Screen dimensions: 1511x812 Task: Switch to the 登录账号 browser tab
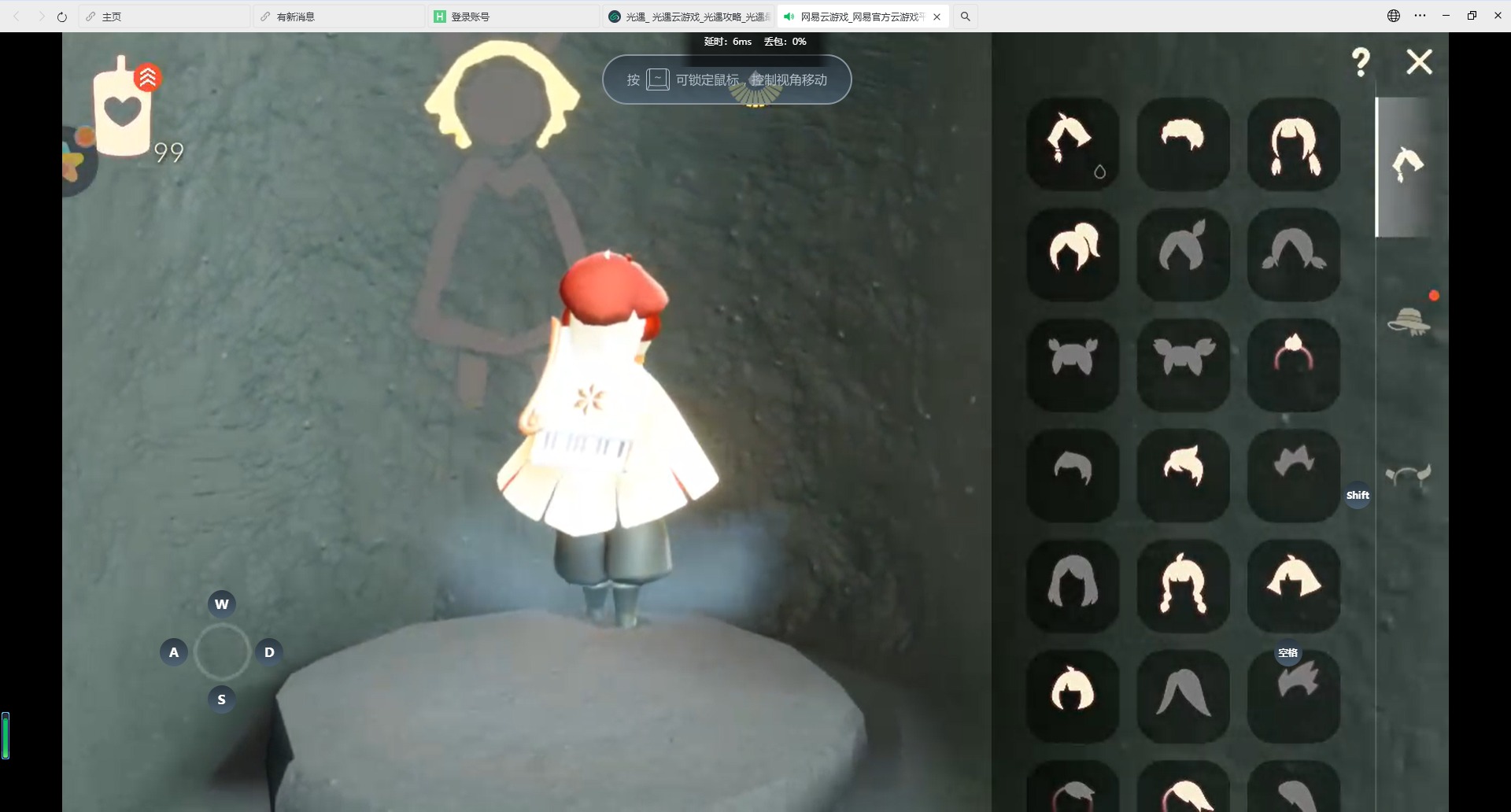tap(513, 17)
